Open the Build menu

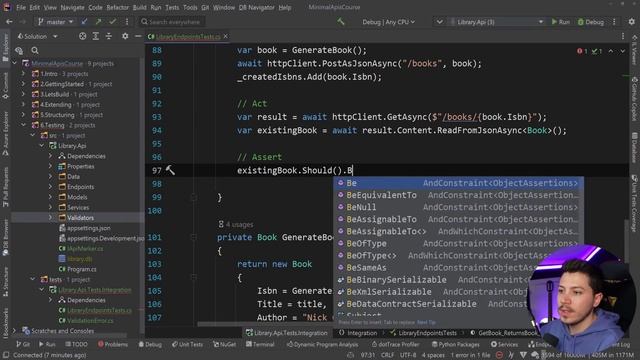[x=140, y=7]
